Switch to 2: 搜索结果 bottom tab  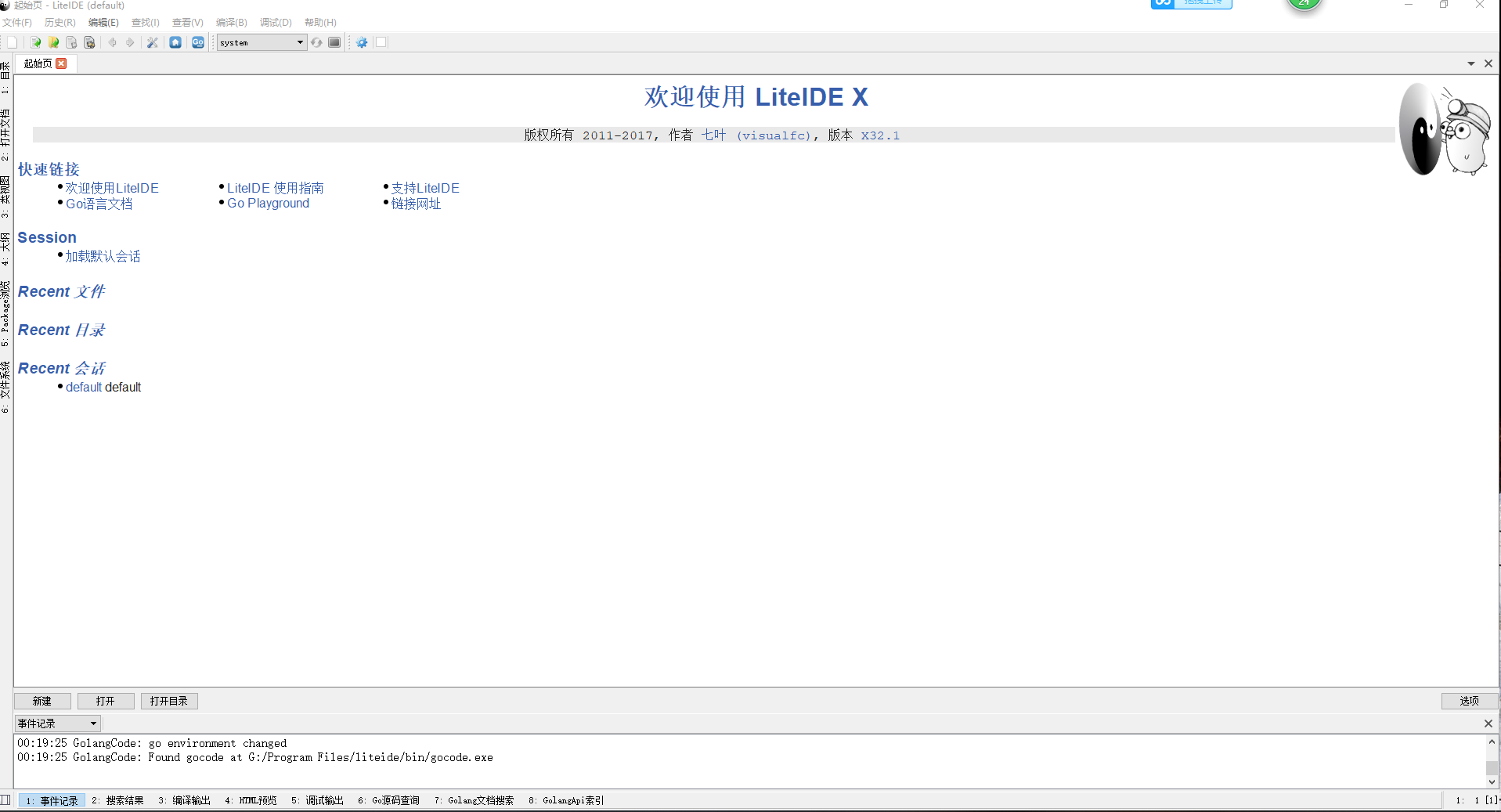[x=117, y=800]
